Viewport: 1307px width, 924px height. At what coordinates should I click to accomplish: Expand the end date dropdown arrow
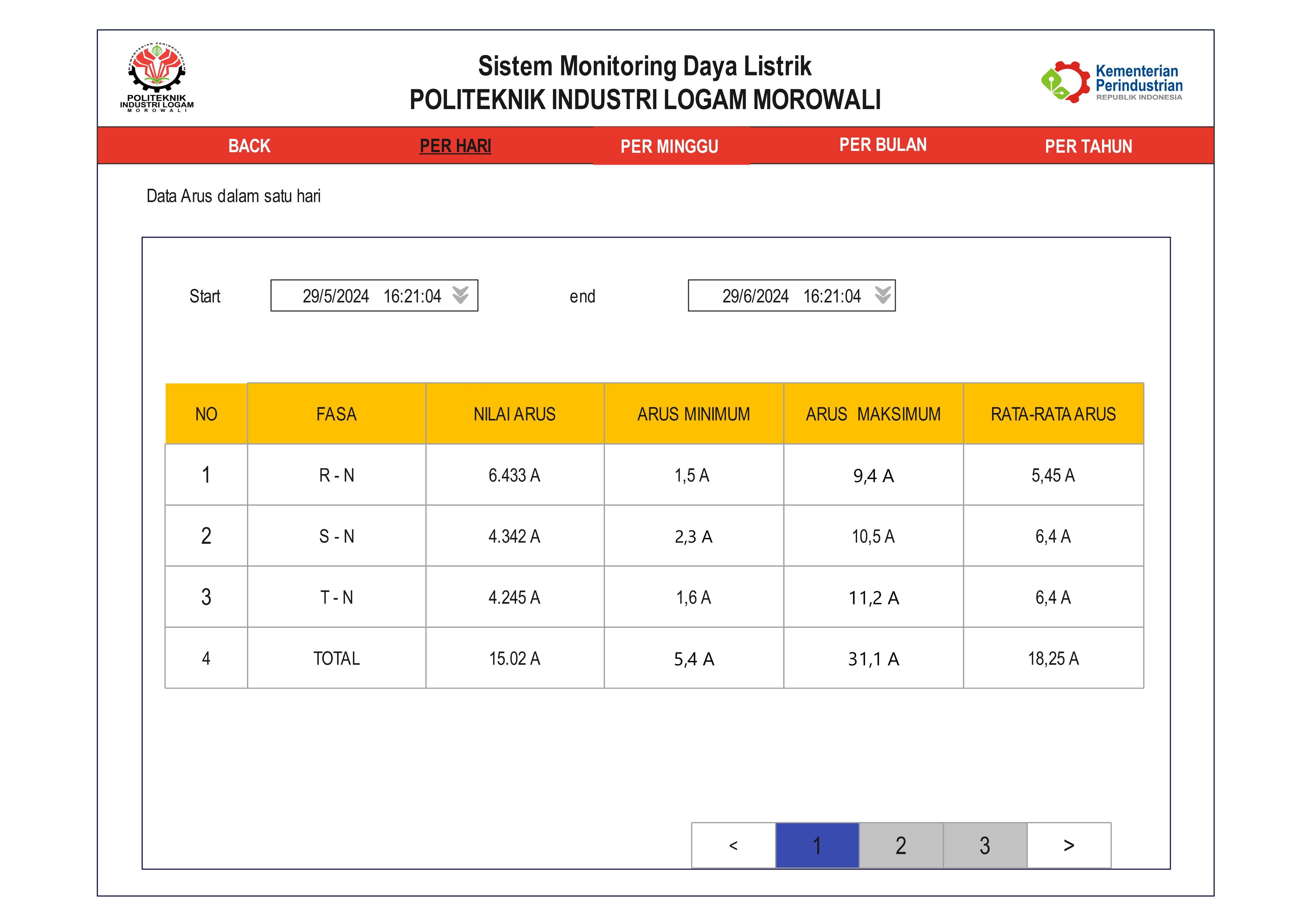pos(882,295)
